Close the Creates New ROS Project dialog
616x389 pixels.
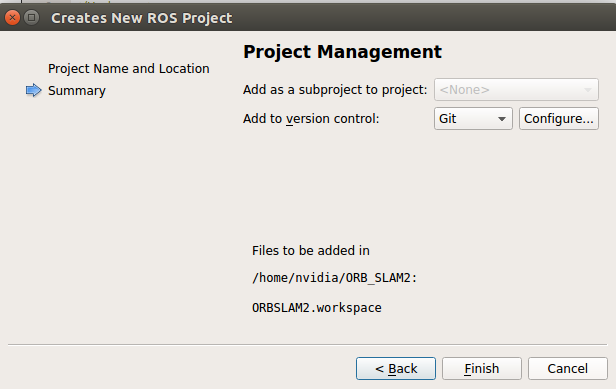[12, 18]
